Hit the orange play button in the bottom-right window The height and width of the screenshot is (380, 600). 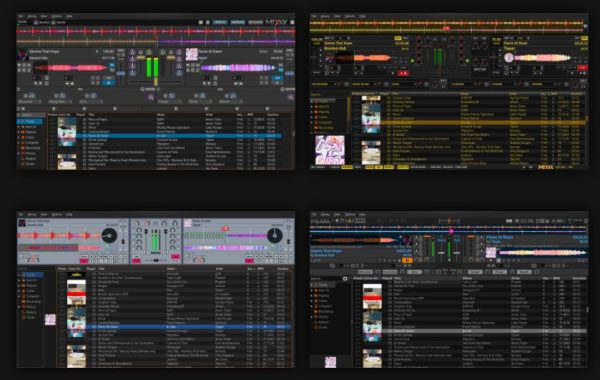point(408,260)
